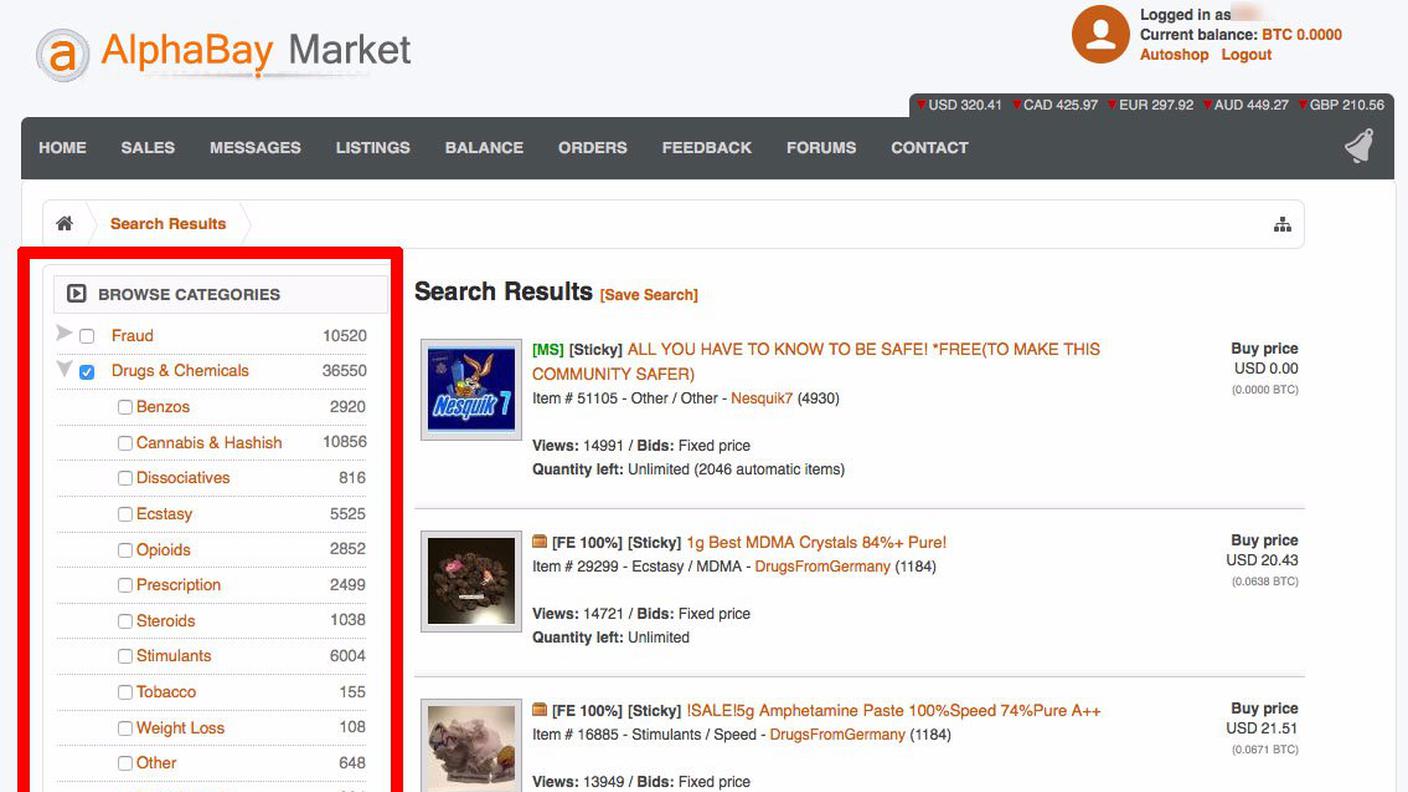Check the Benzos checkbox
1408x792 pixels.
tap(125, 407)
